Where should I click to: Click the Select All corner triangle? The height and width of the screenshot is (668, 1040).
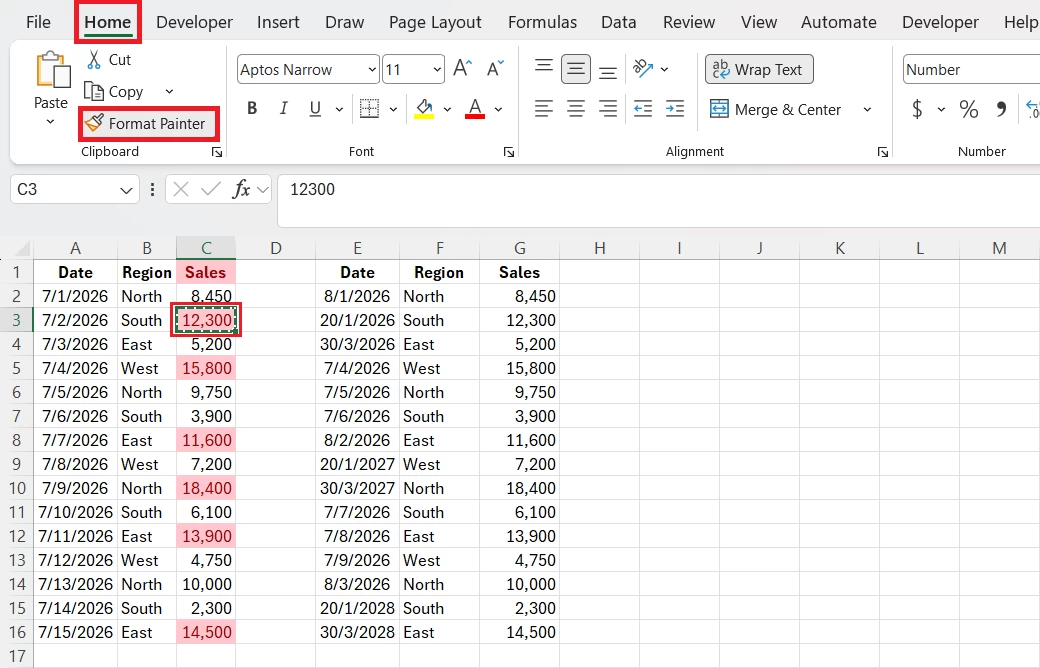(22, 249)
